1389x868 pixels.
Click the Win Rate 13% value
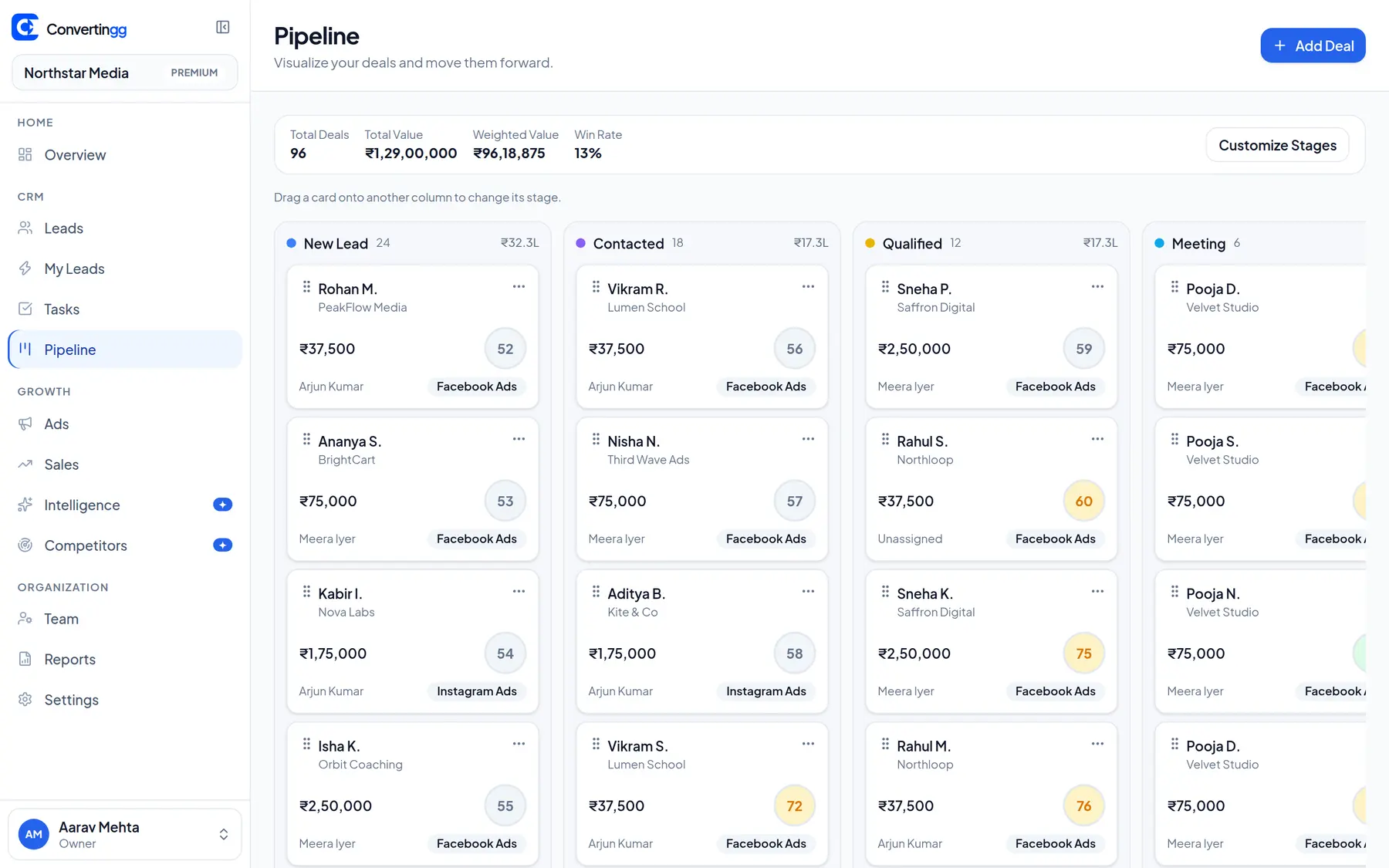[588, 154]
